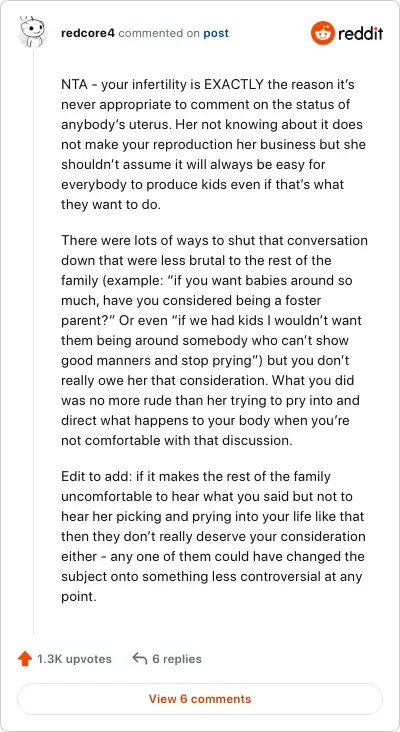Screen dimensions: 400x732
Task: Click the "Edit to add" paragraph
Action: [213, 536]
